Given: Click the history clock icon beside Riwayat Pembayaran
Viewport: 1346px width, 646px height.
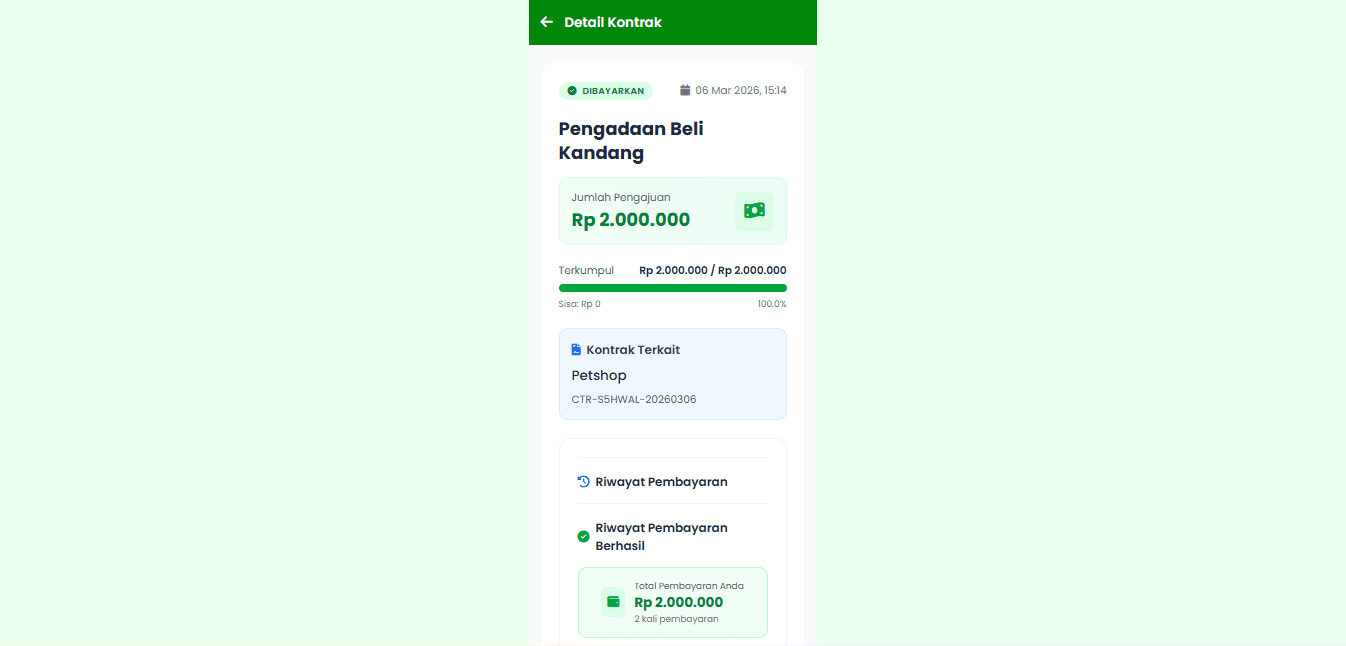Looking at the screenshot, I should point(582,480).
